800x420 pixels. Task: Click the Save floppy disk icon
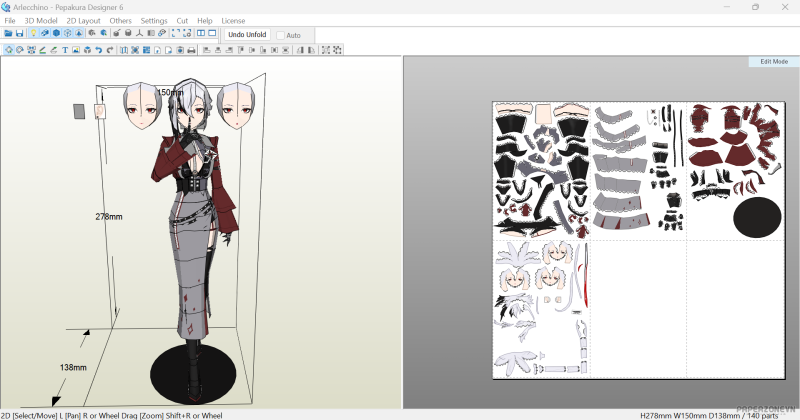tap(19, 33)
